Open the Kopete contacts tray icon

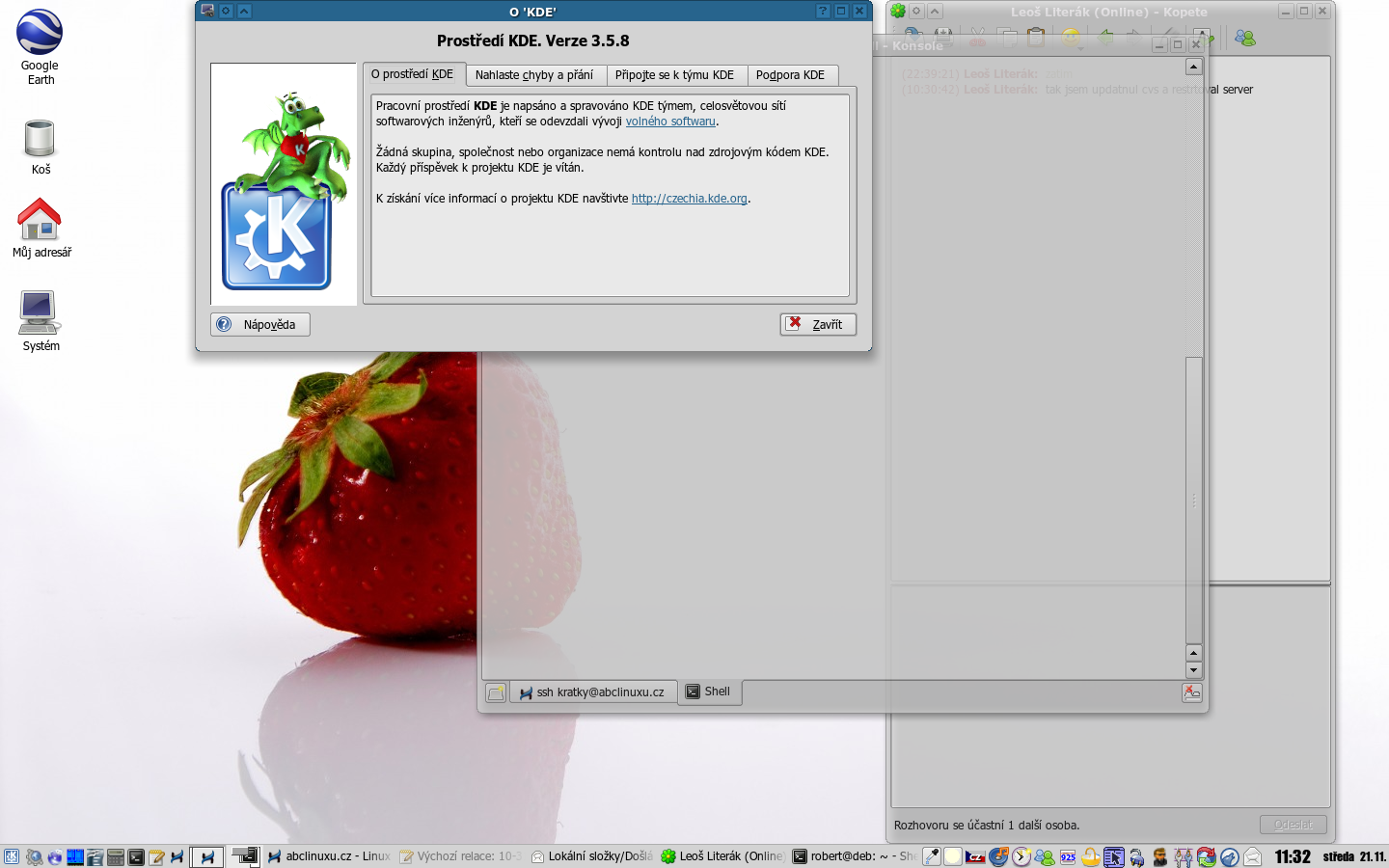(x=1045, y=856)
